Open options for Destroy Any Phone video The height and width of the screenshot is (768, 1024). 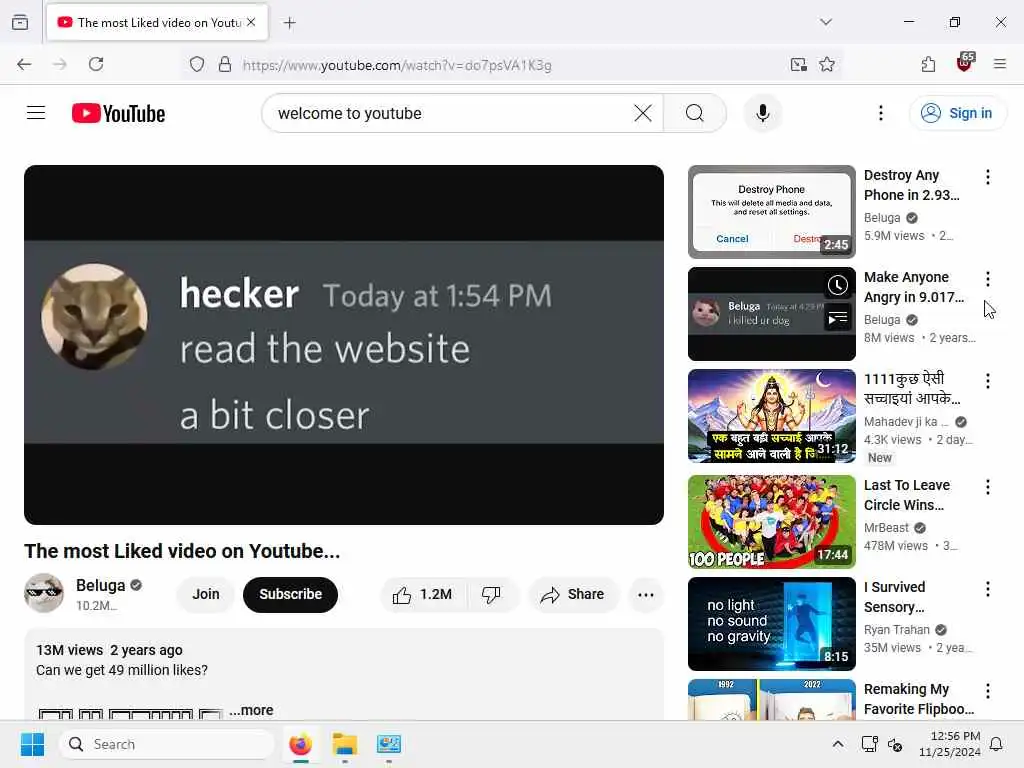pyautogui.click(x=987, y=177)
